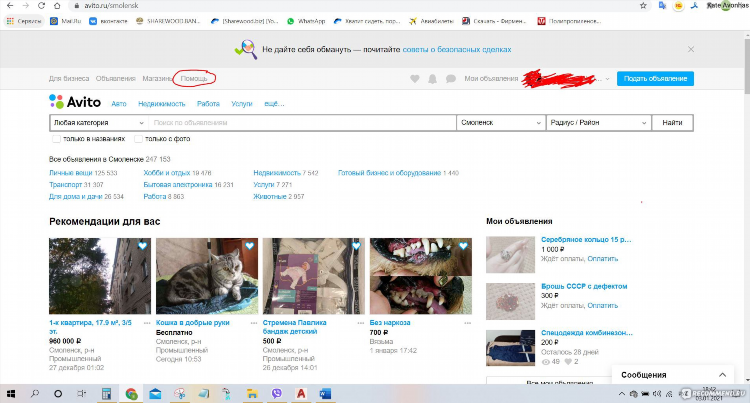750x403 pixels.
Task: Open the Животные category link
Action: click(270, 196)
